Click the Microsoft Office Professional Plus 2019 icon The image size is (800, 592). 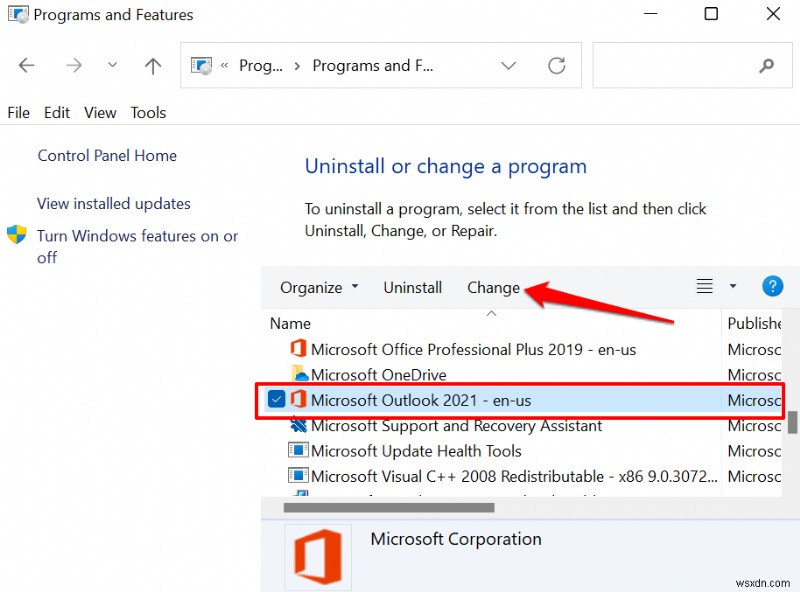pyautogui.click(x=298, y=349)
